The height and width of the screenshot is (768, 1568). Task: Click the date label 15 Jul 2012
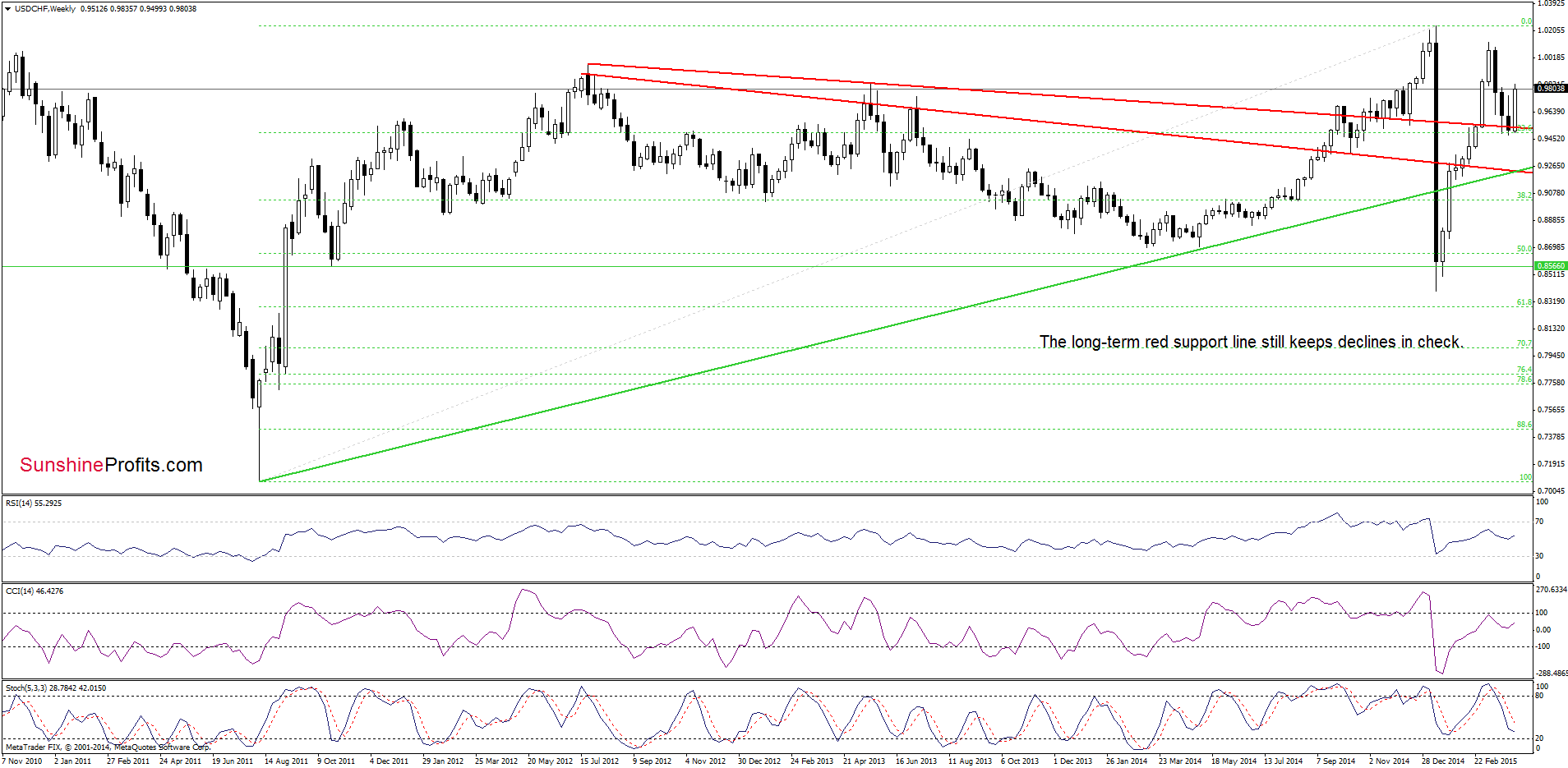(600, 761)
